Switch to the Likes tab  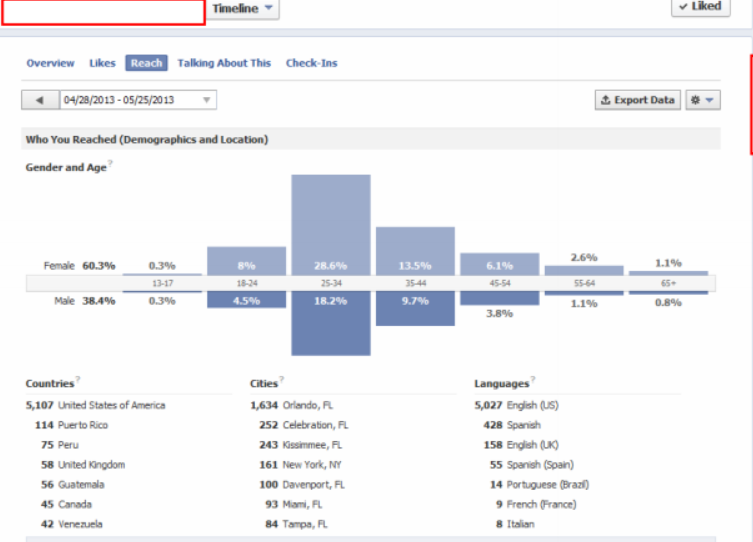click(x=102, y=63)
